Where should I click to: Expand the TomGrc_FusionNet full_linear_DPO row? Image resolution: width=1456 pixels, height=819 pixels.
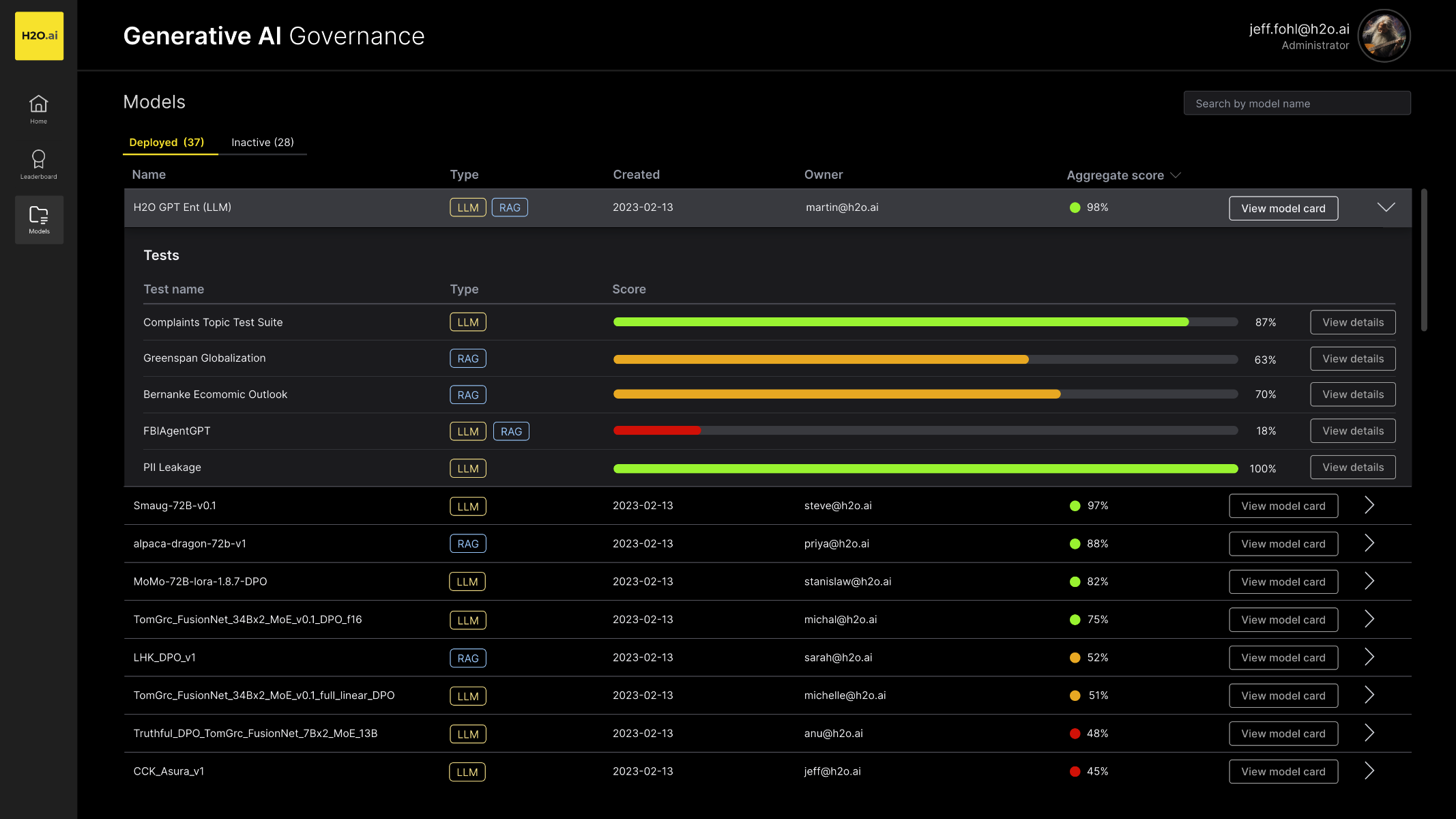click(1369, 695)
